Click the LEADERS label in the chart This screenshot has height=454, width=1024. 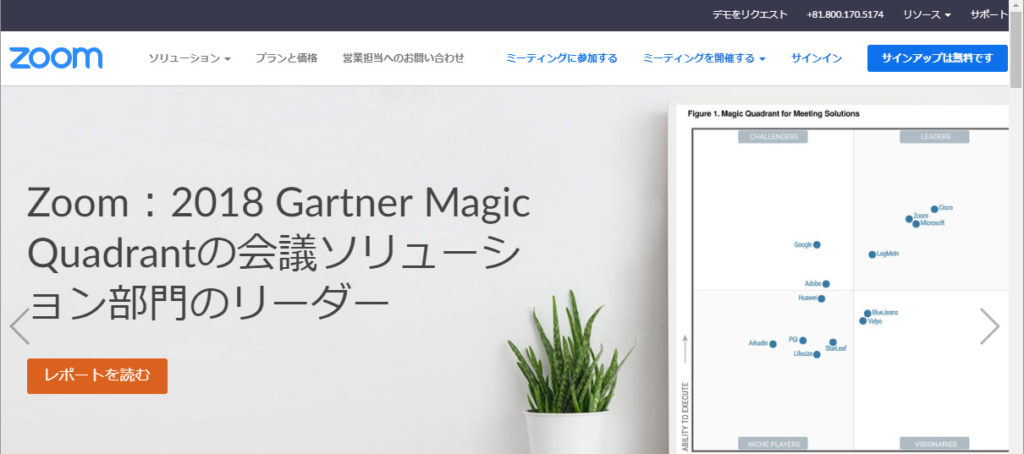point(935,136)
